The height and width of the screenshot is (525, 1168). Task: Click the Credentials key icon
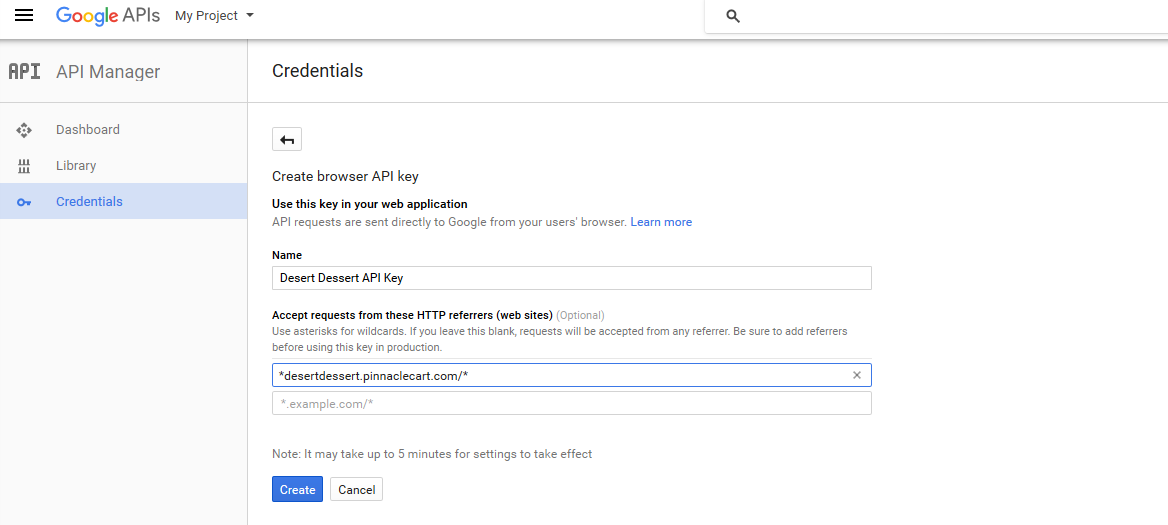(24, 202)
